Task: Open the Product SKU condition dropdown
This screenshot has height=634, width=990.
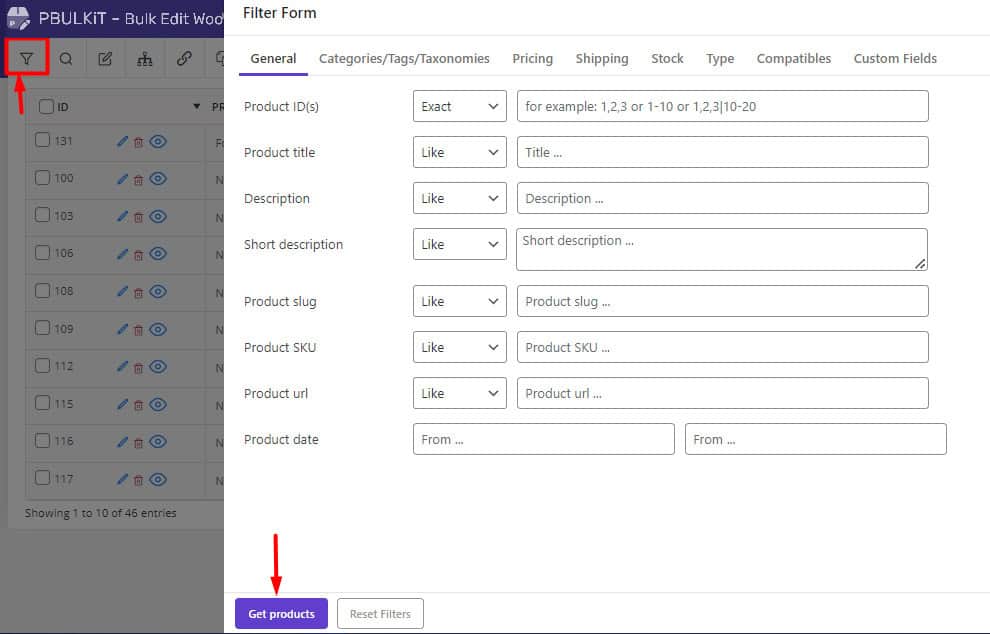Action: point(459,347)
